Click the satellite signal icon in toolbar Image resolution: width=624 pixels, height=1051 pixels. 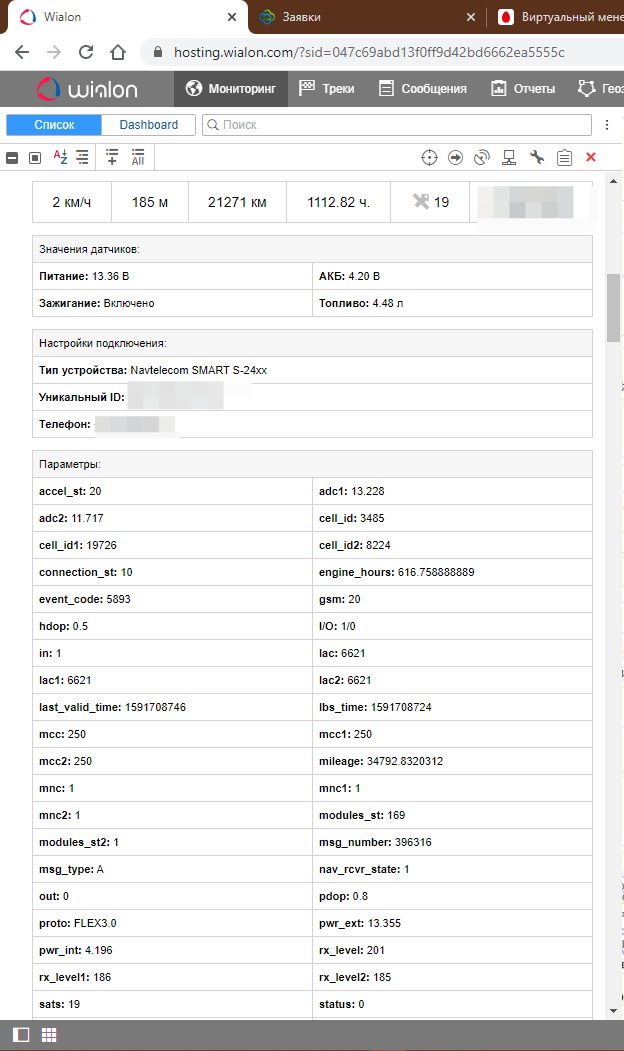tap(482, 157)
